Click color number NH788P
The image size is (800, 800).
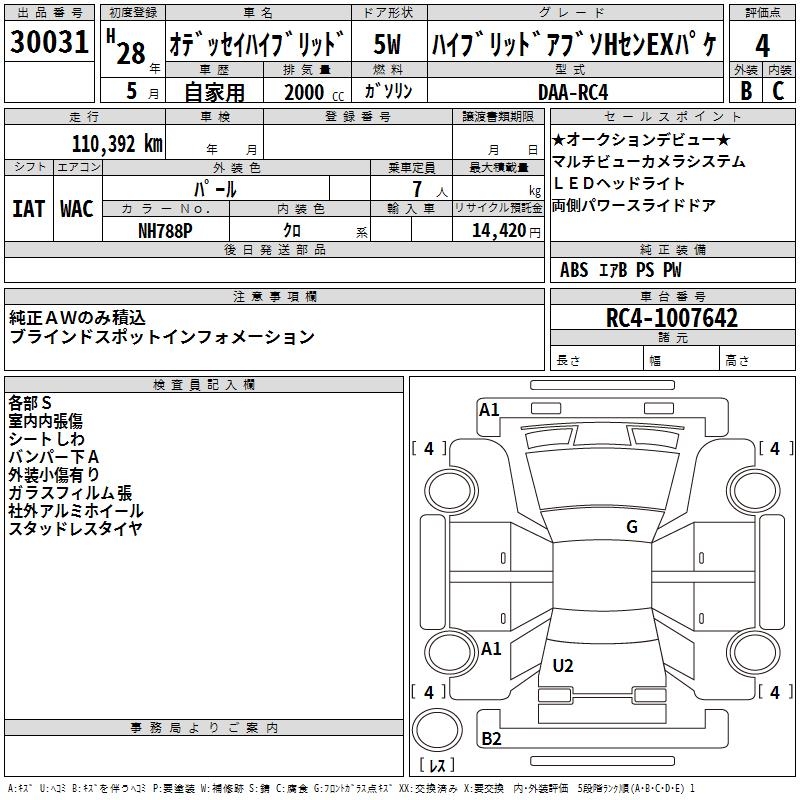pyautogui.click(x=165, y=231)
